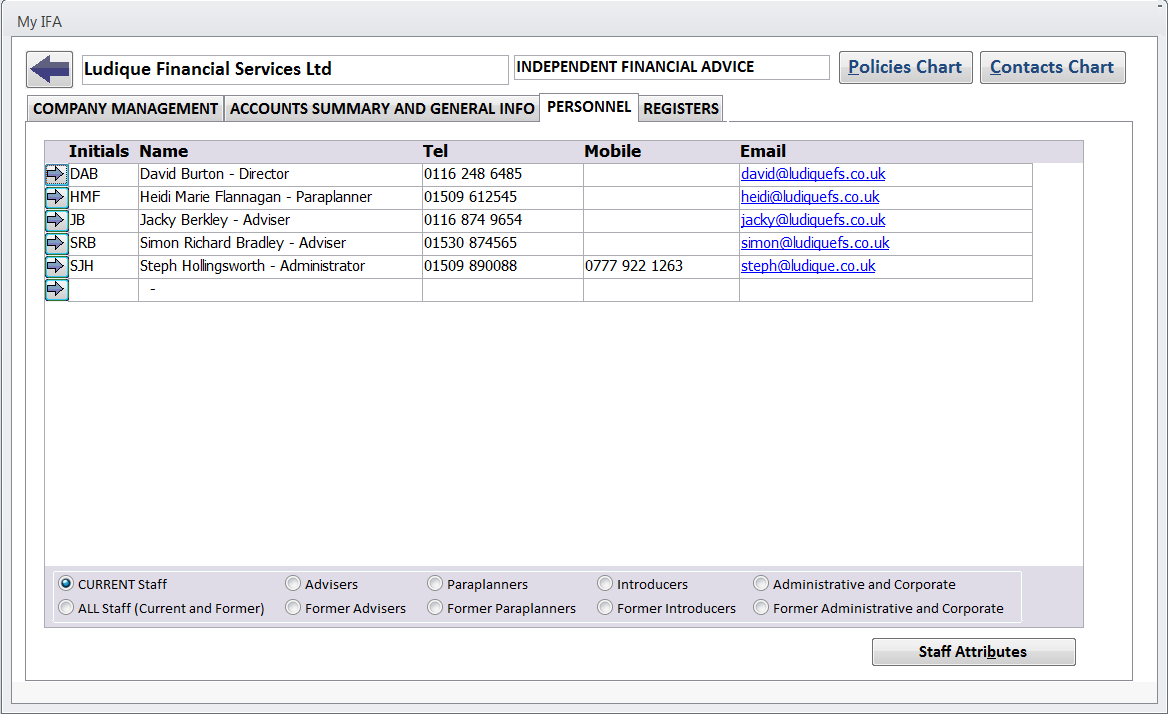Choose the Former Paraplanners filter
Viewport: 1168px width, 714px height.
click(x=435, y=608)
